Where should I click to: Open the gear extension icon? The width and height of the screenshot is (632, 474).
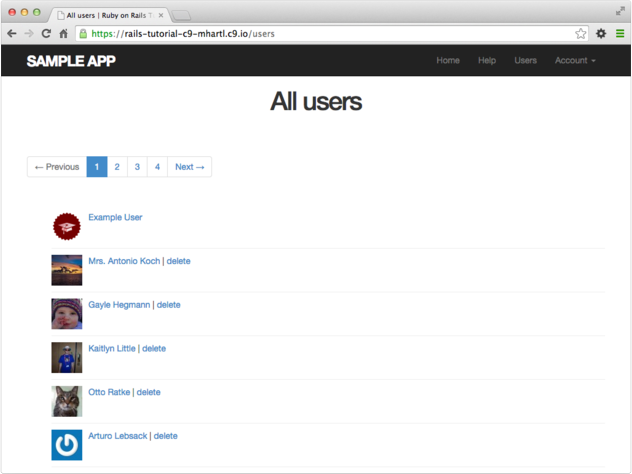point(601,33)
